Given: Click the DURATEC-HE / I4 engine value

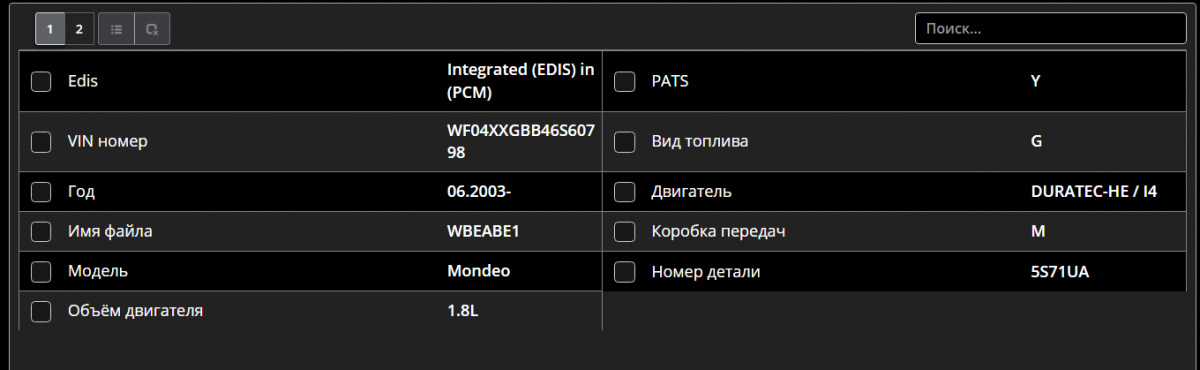Looking at the screenshot, I should 1093,191.
